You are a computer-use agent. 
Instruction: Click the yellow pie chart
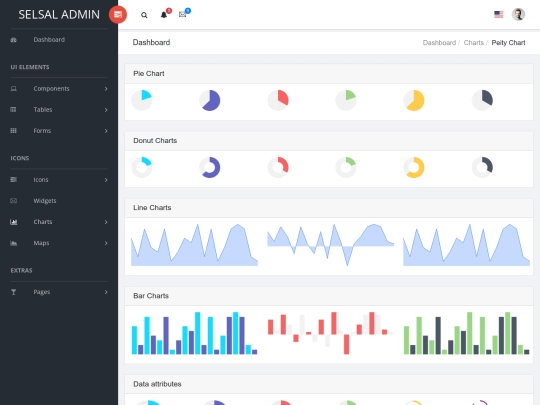[414, 100]
